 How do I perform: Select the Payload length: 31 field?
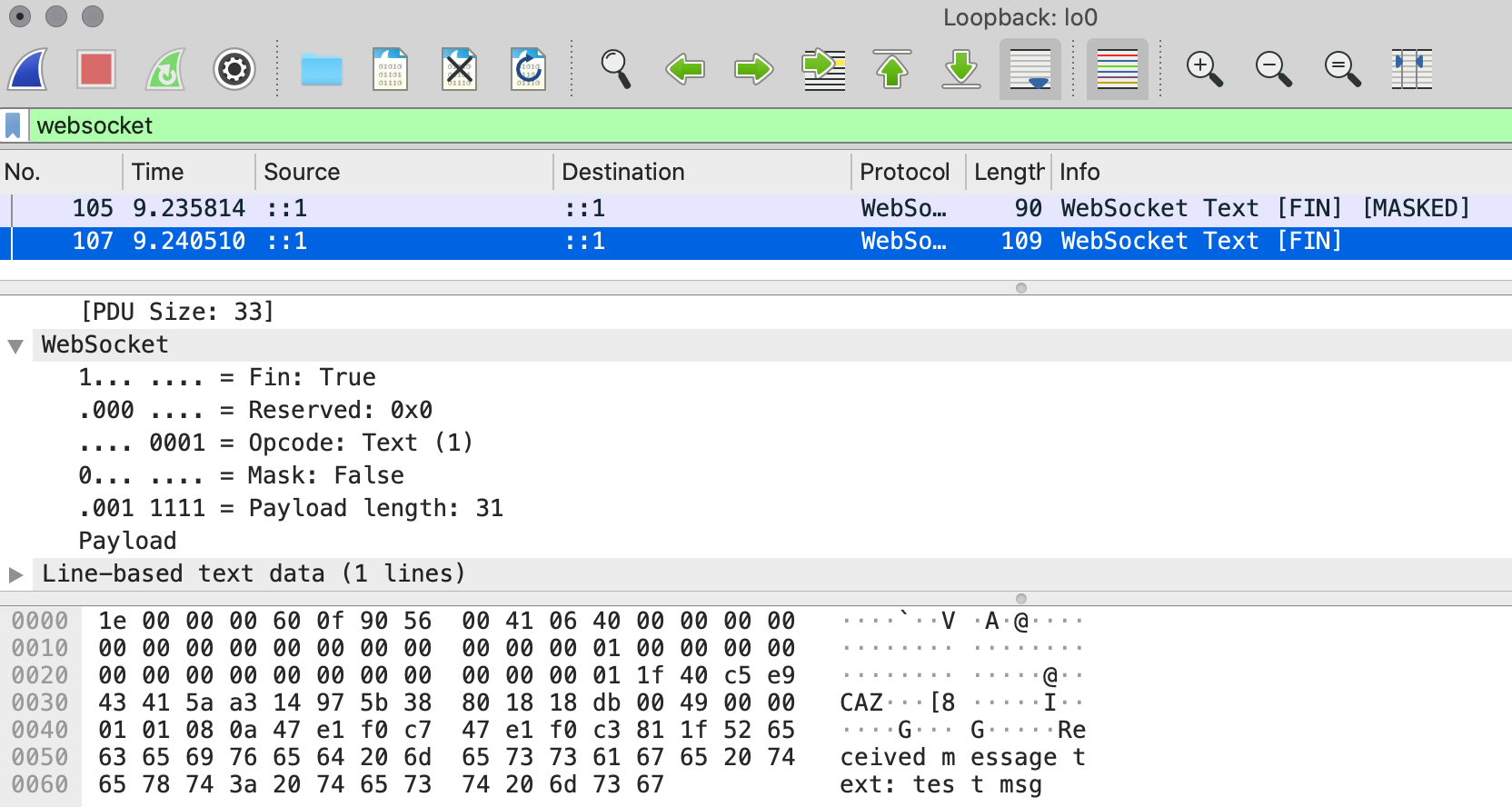[291, 508]
